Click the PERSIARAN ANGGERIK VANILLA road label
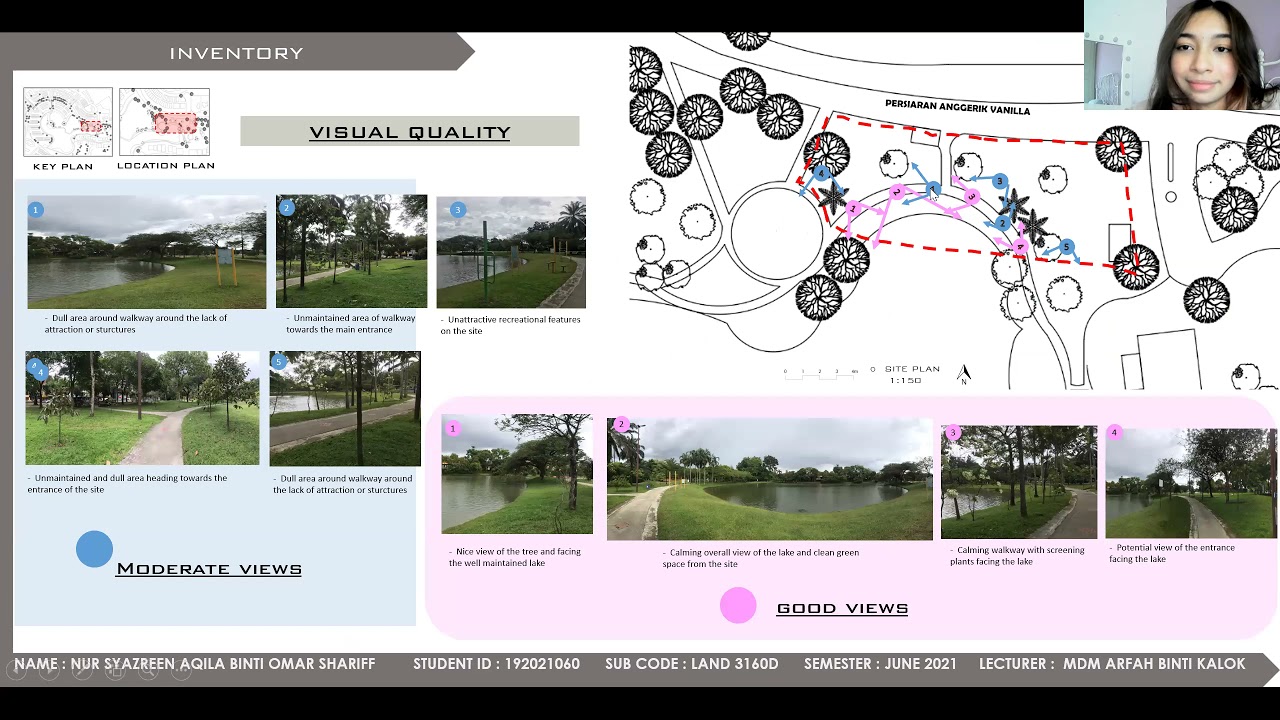The height and width of the screenshot is (720, 1280). coord(957,108)
